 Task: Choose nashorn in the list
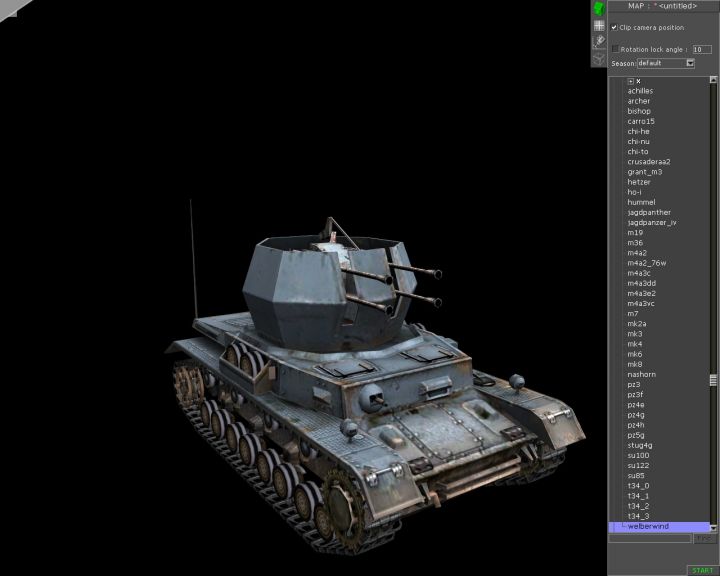(642, 374)
